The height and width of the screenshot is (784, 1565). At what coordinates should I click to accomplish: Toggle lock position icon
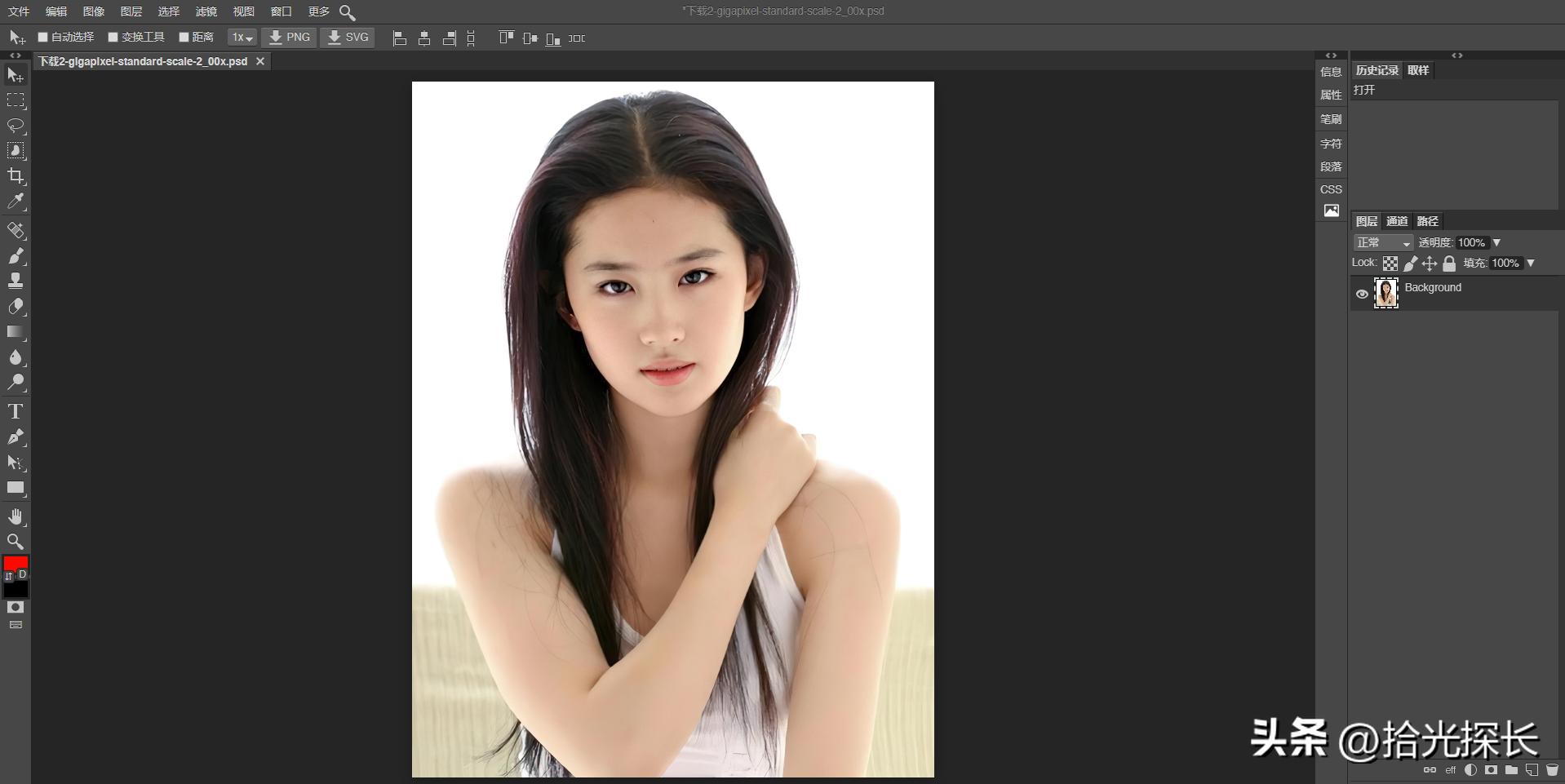point(1430,264)
